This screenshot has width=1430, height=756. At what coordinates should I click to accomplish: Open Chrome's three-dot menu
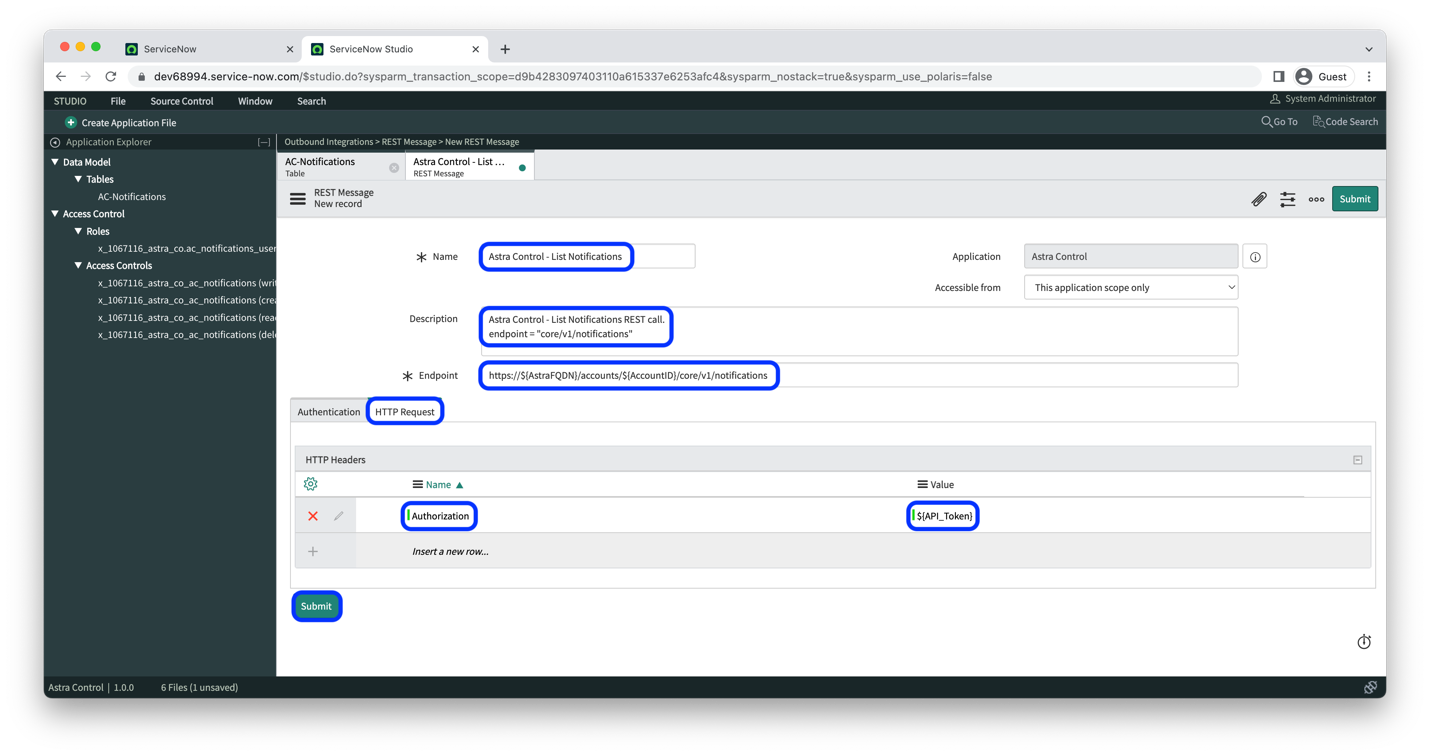click(x=1369, y=76)
